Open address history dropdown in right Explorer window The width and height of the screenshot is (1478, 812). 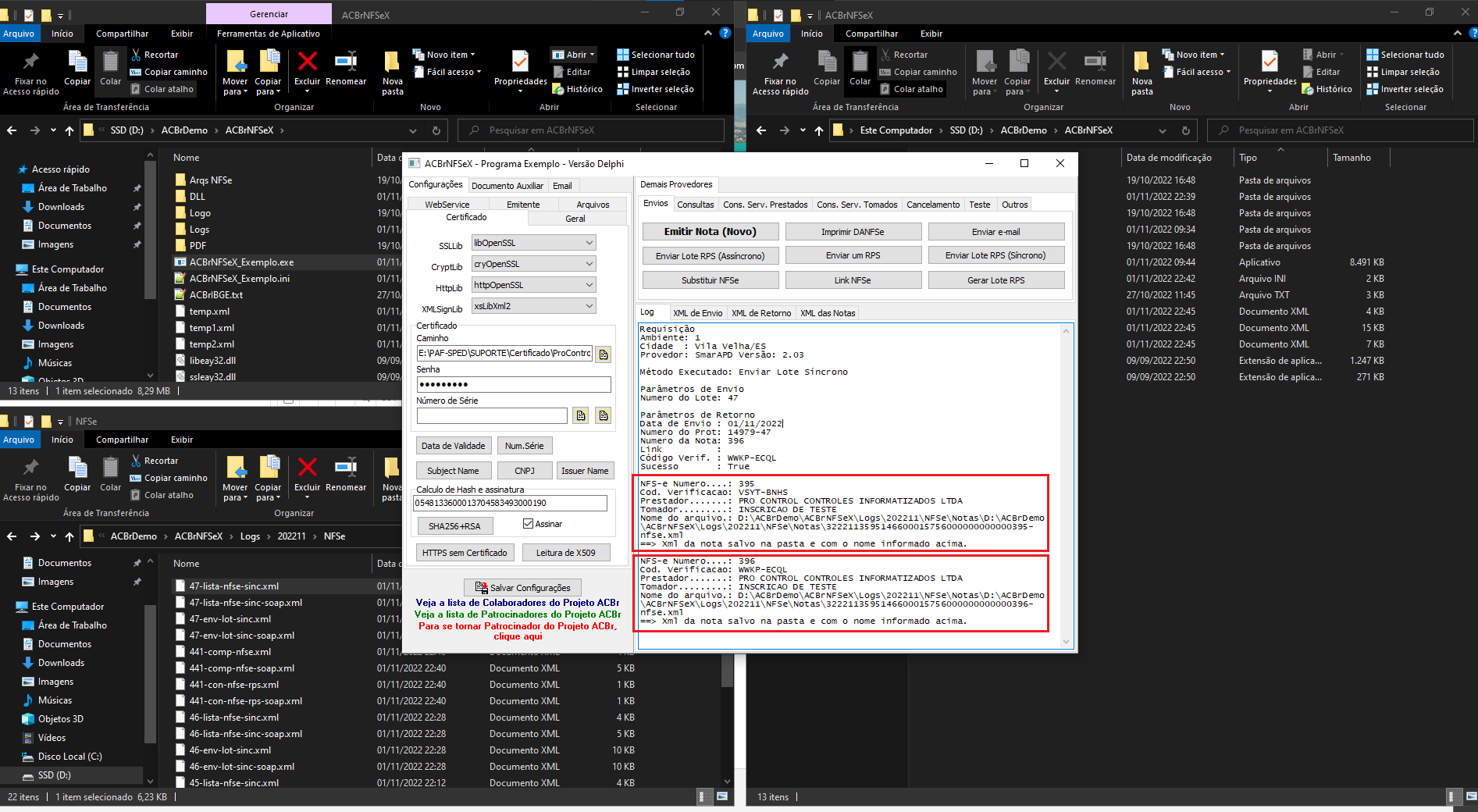click(1163, 130)
